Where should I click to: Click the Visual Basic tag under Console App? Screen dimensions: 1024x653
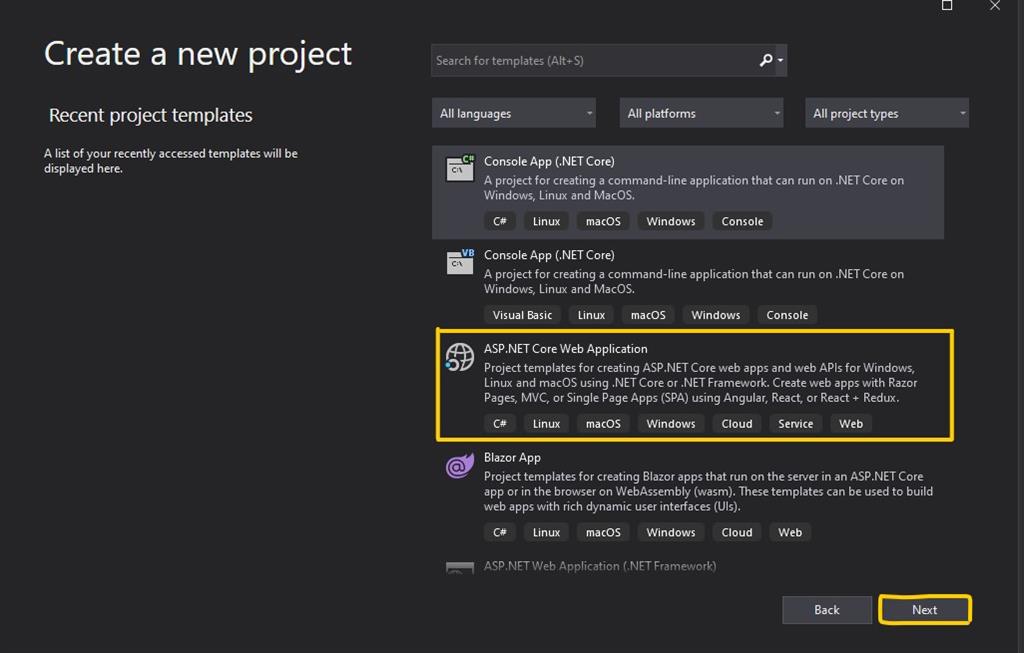(x=522, y=314)
